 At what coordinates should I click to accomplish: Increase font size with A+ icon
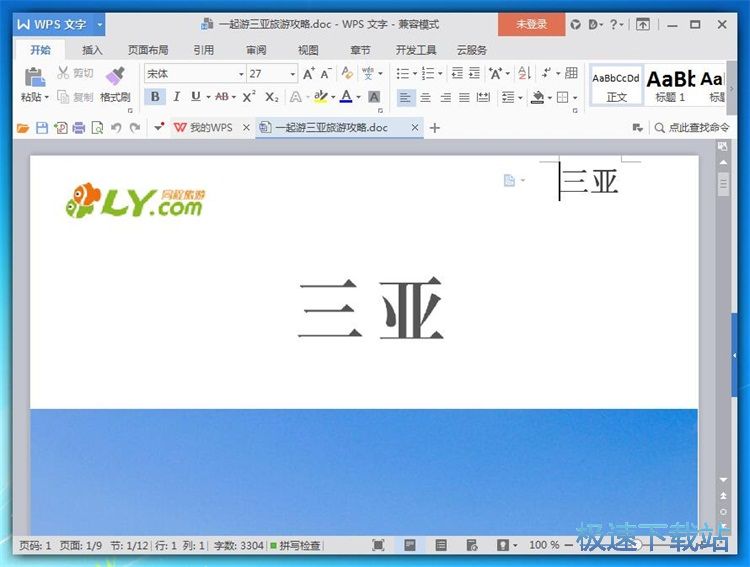(309, 74)
